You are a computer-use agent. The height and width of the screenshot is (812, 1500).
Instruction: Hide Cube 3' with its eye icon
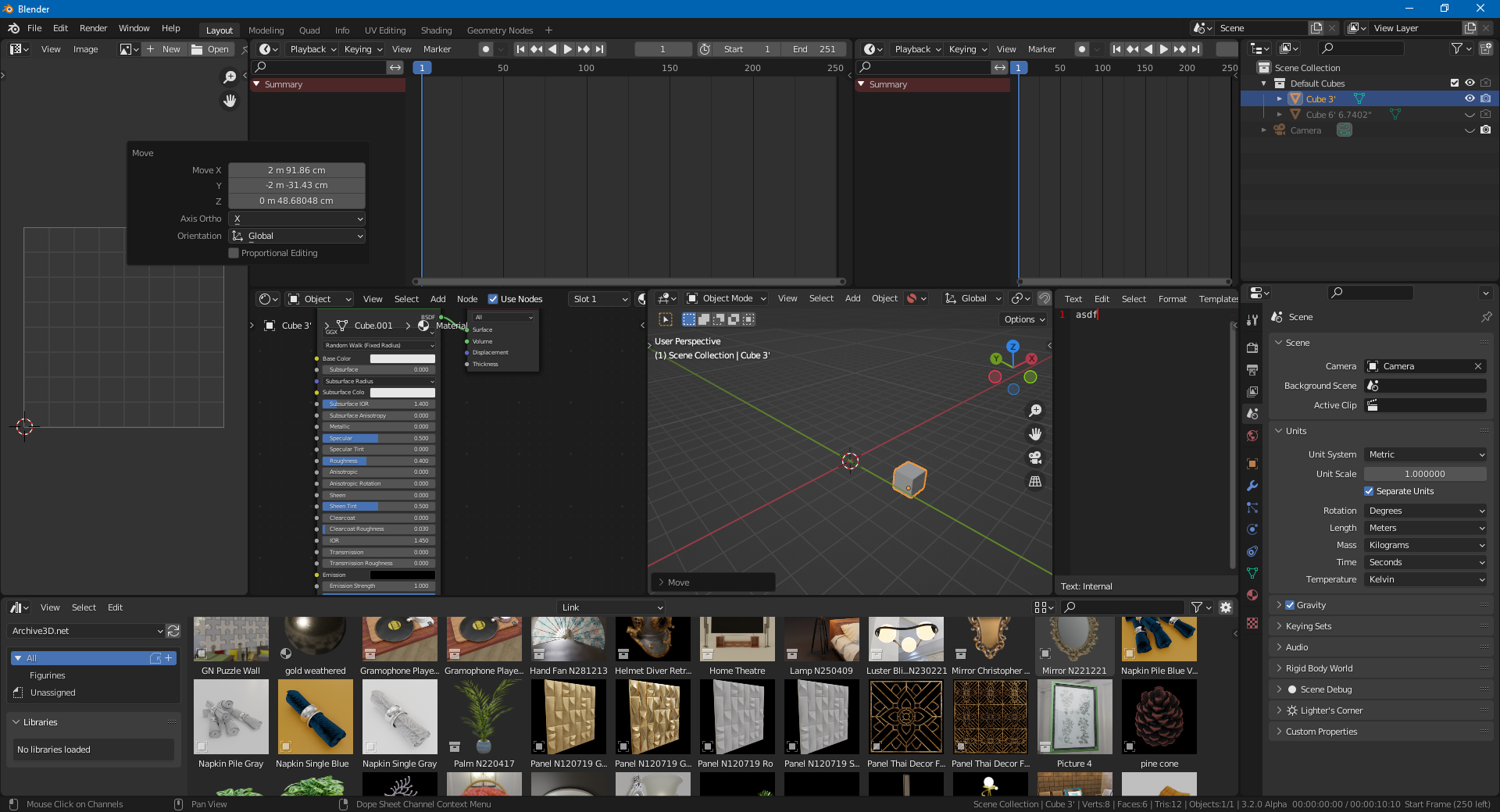click(1470, 98)
